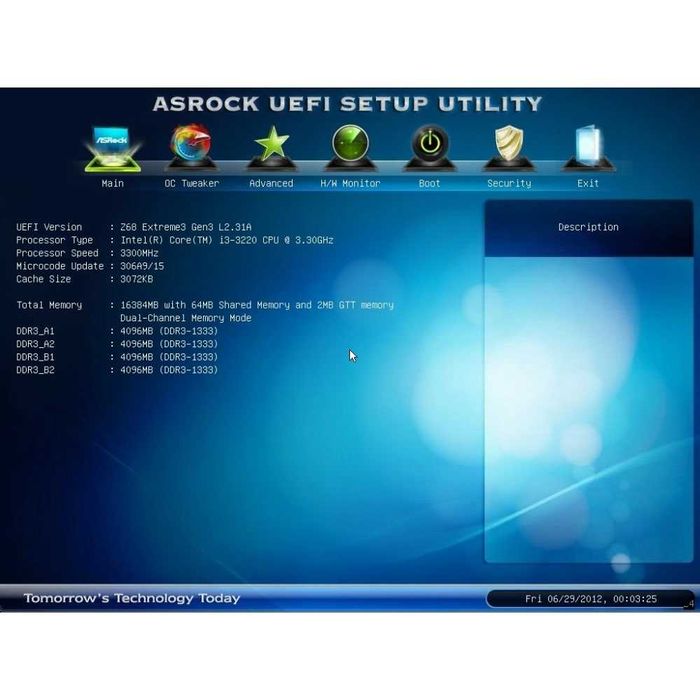
Task: Select the DDR3_B1 4096MB value
Action: point(169,357)
